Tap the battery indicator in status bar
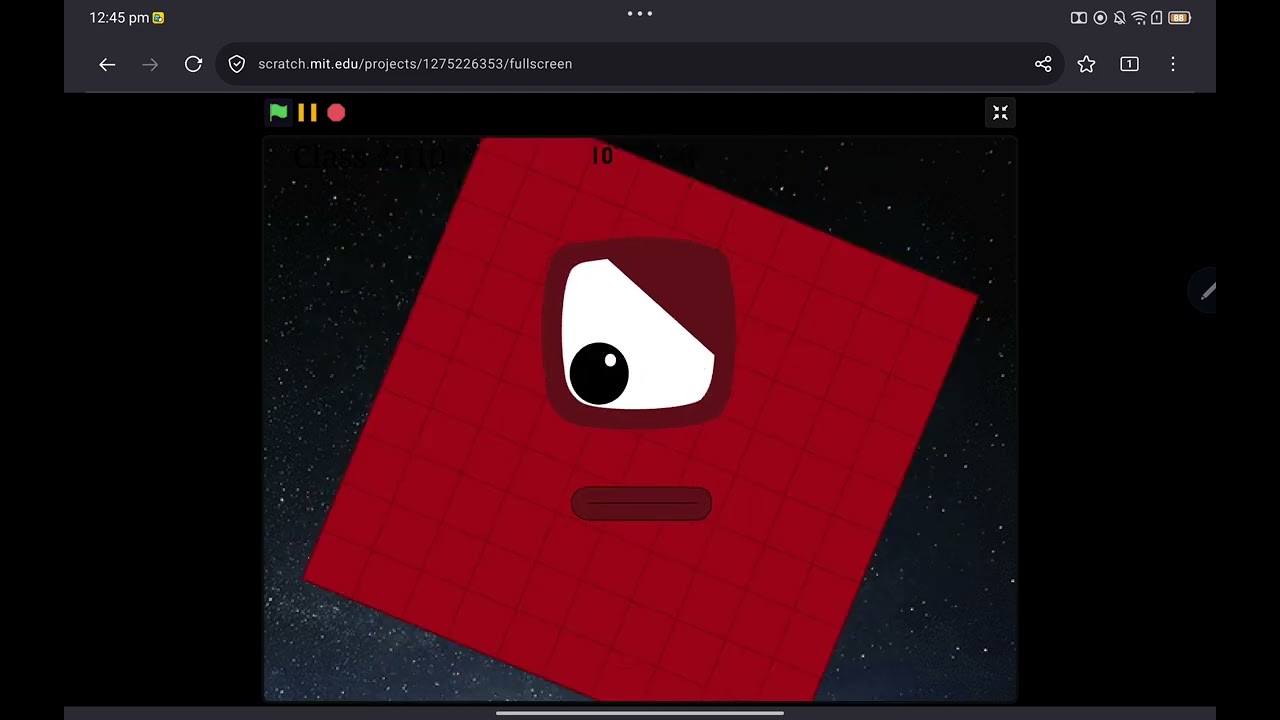This screenshot has width=1280, height=720. tap(1179, 18)
